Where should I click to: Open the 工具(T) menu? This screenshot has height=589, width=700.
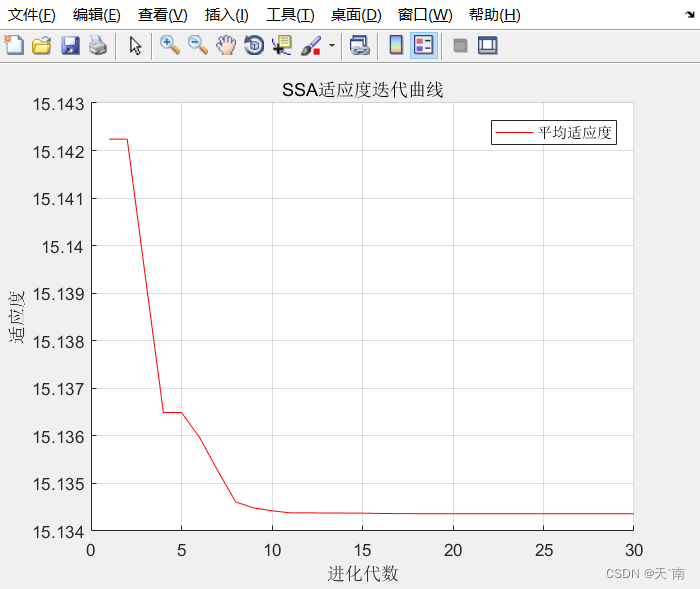pos(290,15)
